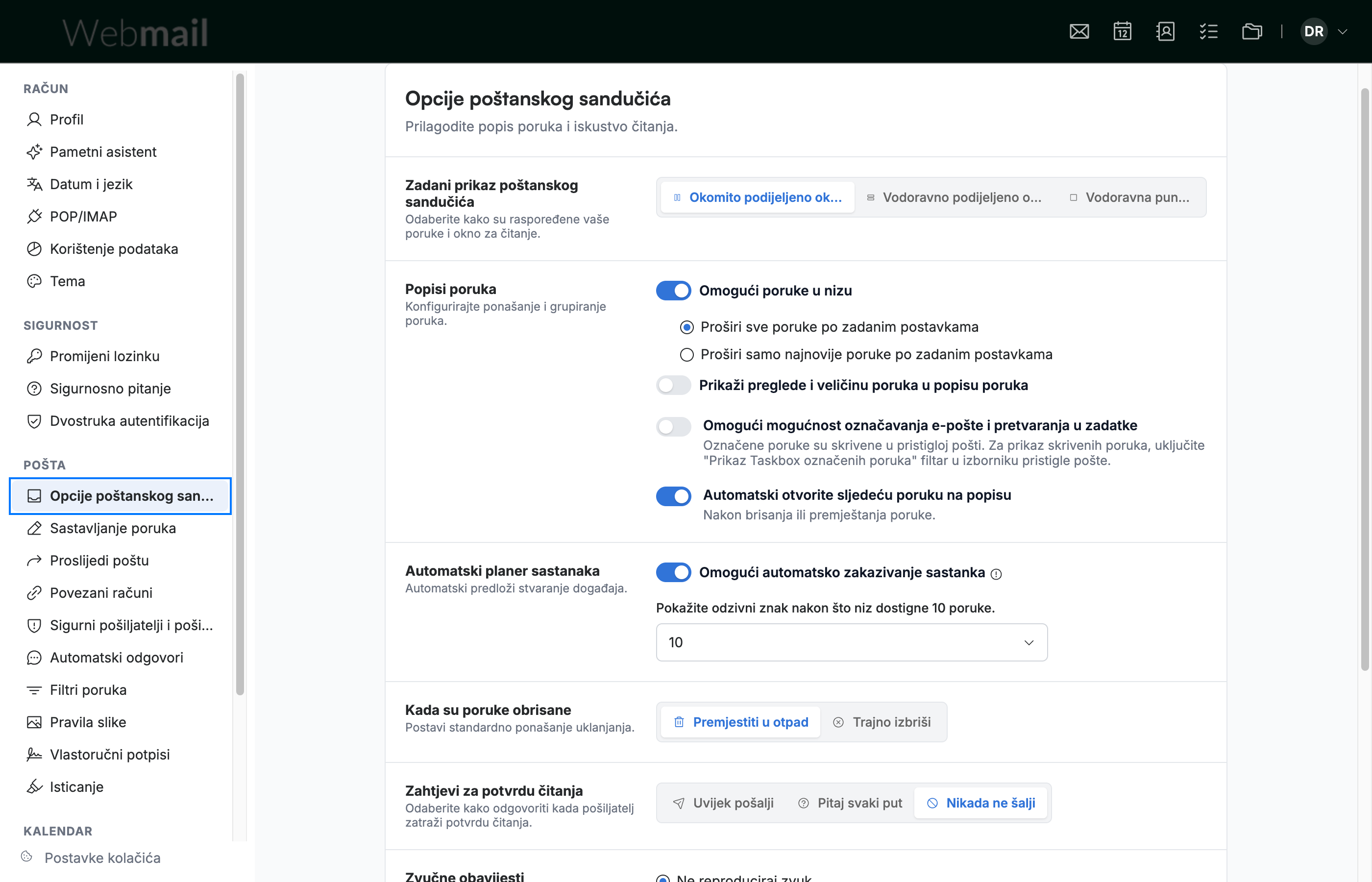Click the DR user avatar

[x=1314, y=31]
